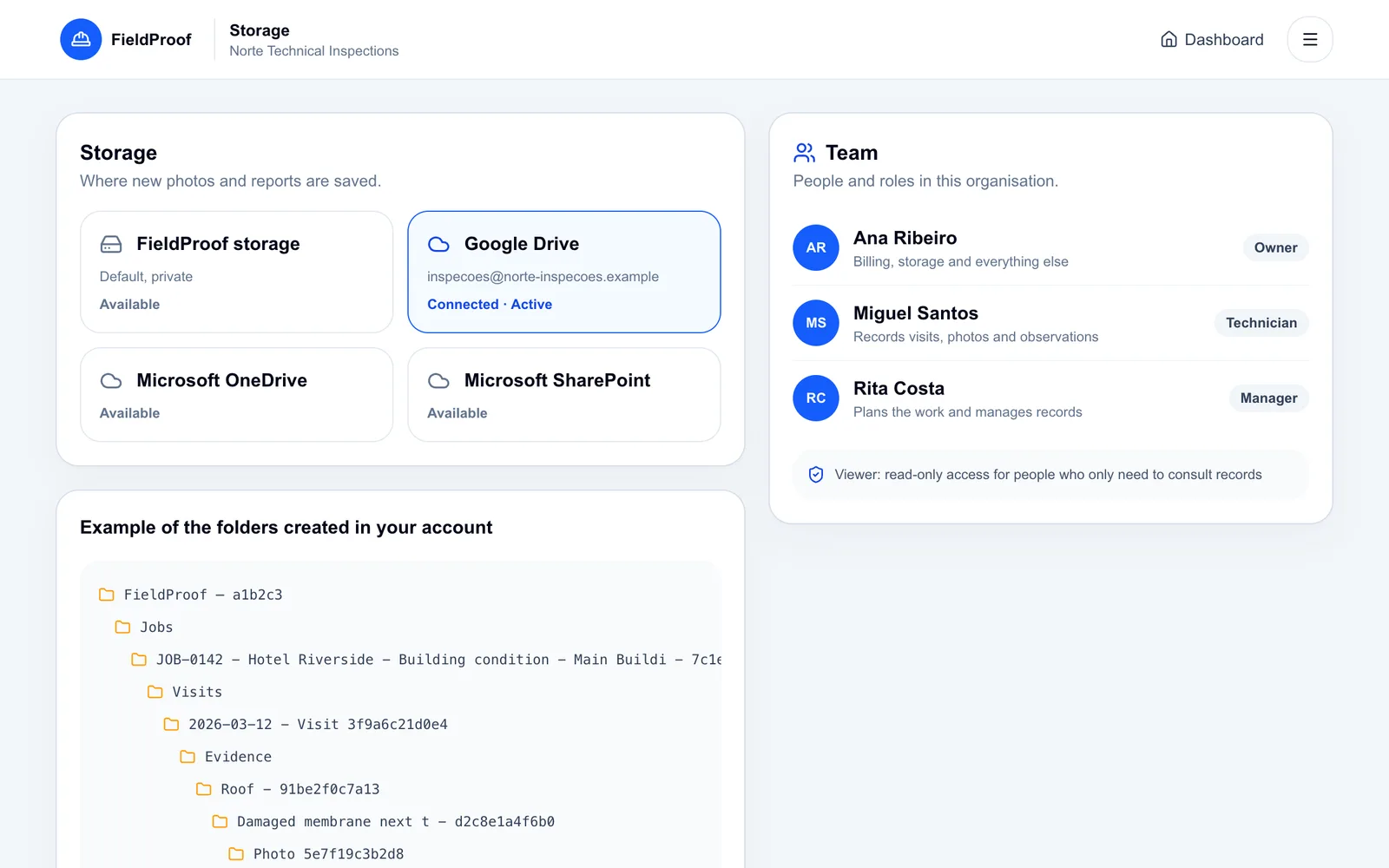Open the hamburger menu button
This screenshot has height=868, width=1389.
coord(1310,39)
